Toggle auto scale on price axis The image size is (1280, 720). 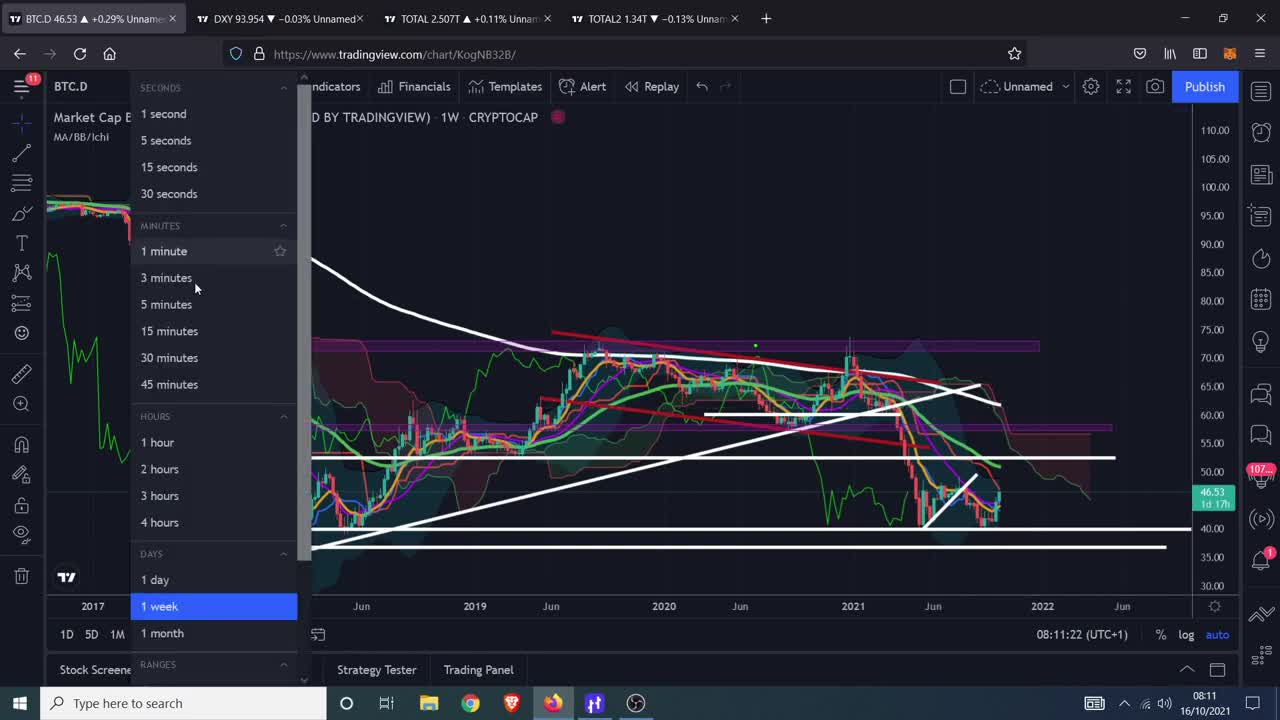click(x=1217, y=635)
